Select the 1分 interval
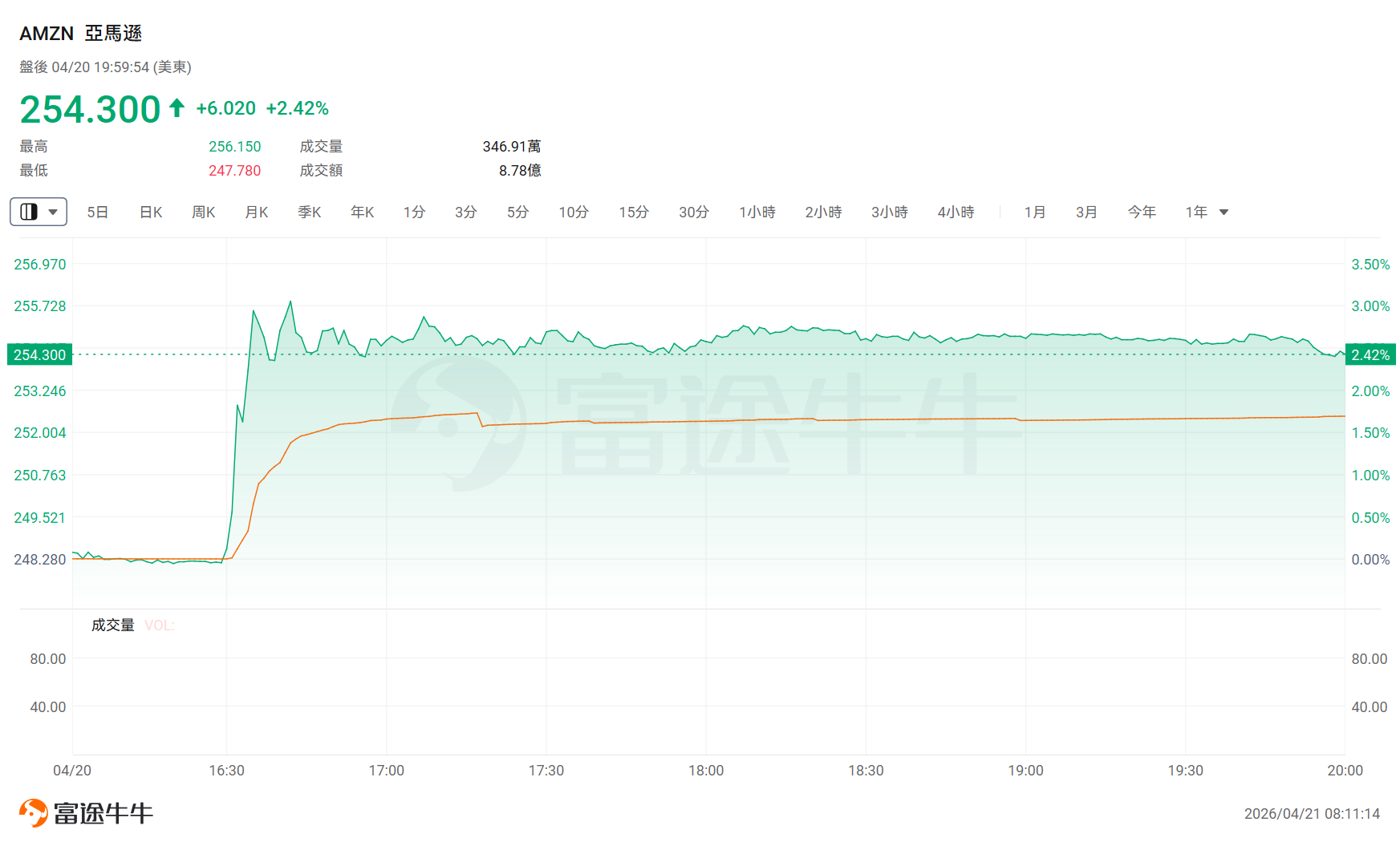This screenshot has width=1400, height=846. pos(414,213)
